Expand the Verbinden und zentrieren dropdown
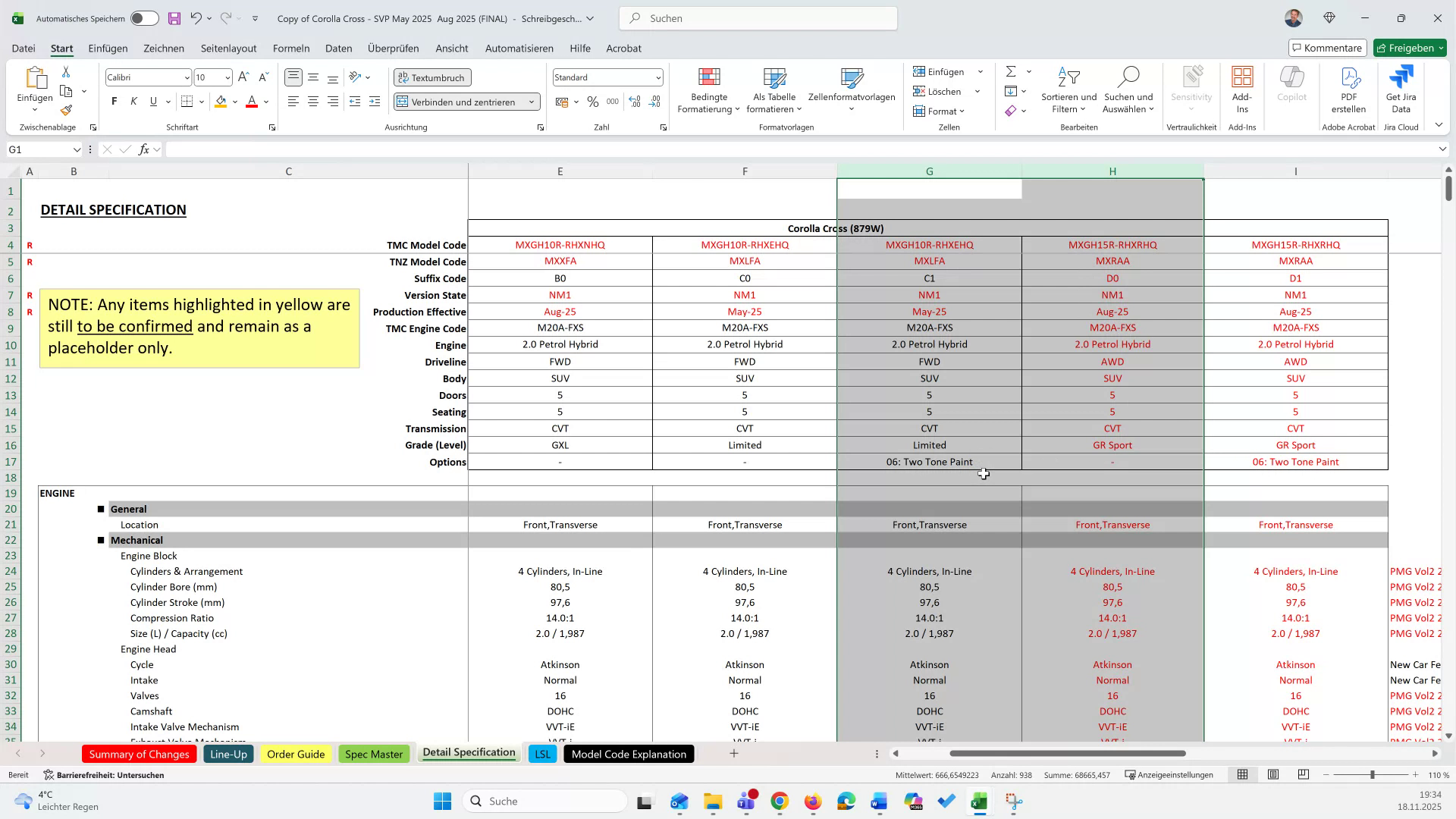Image resolution: width=1456 pixels, height=819 pixels. tap(531, 102)
